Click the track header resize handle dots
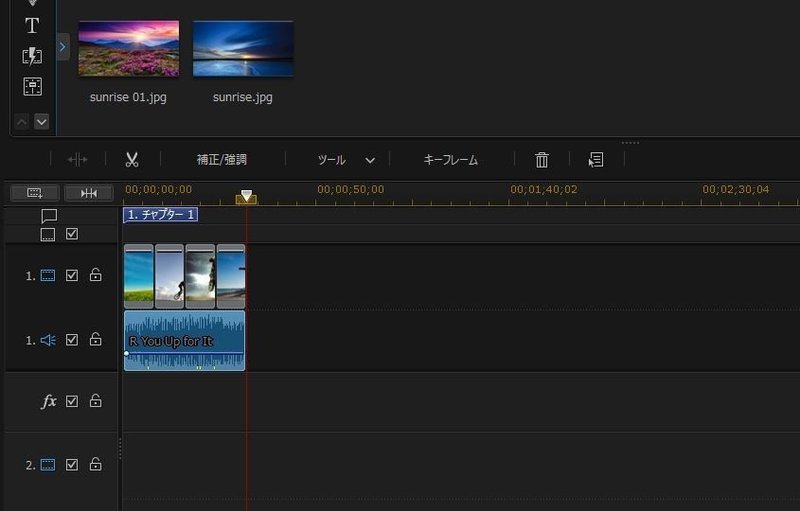 click(120, 449)
